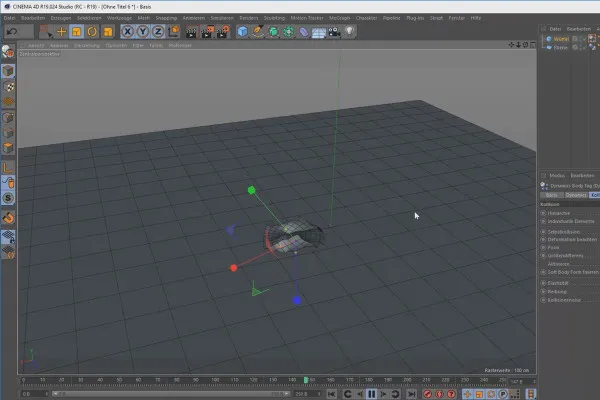
Task: Select the Live Selection tool
Action: (x=46, y=32)
